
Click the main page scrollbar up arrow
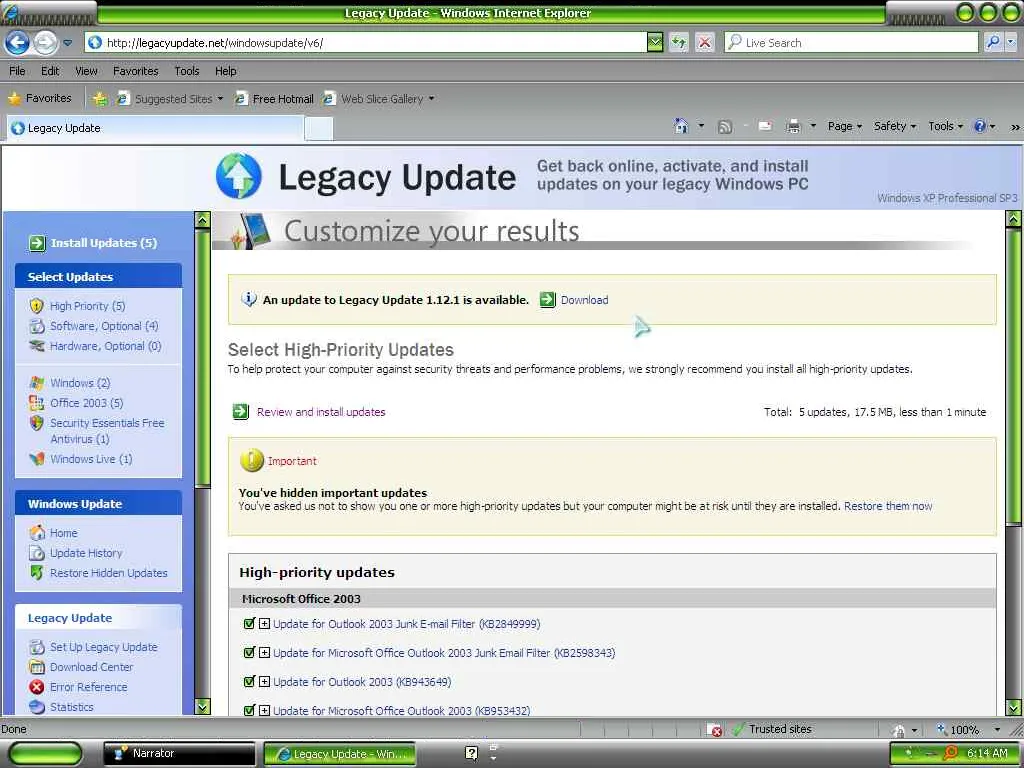pos(1014,219)
